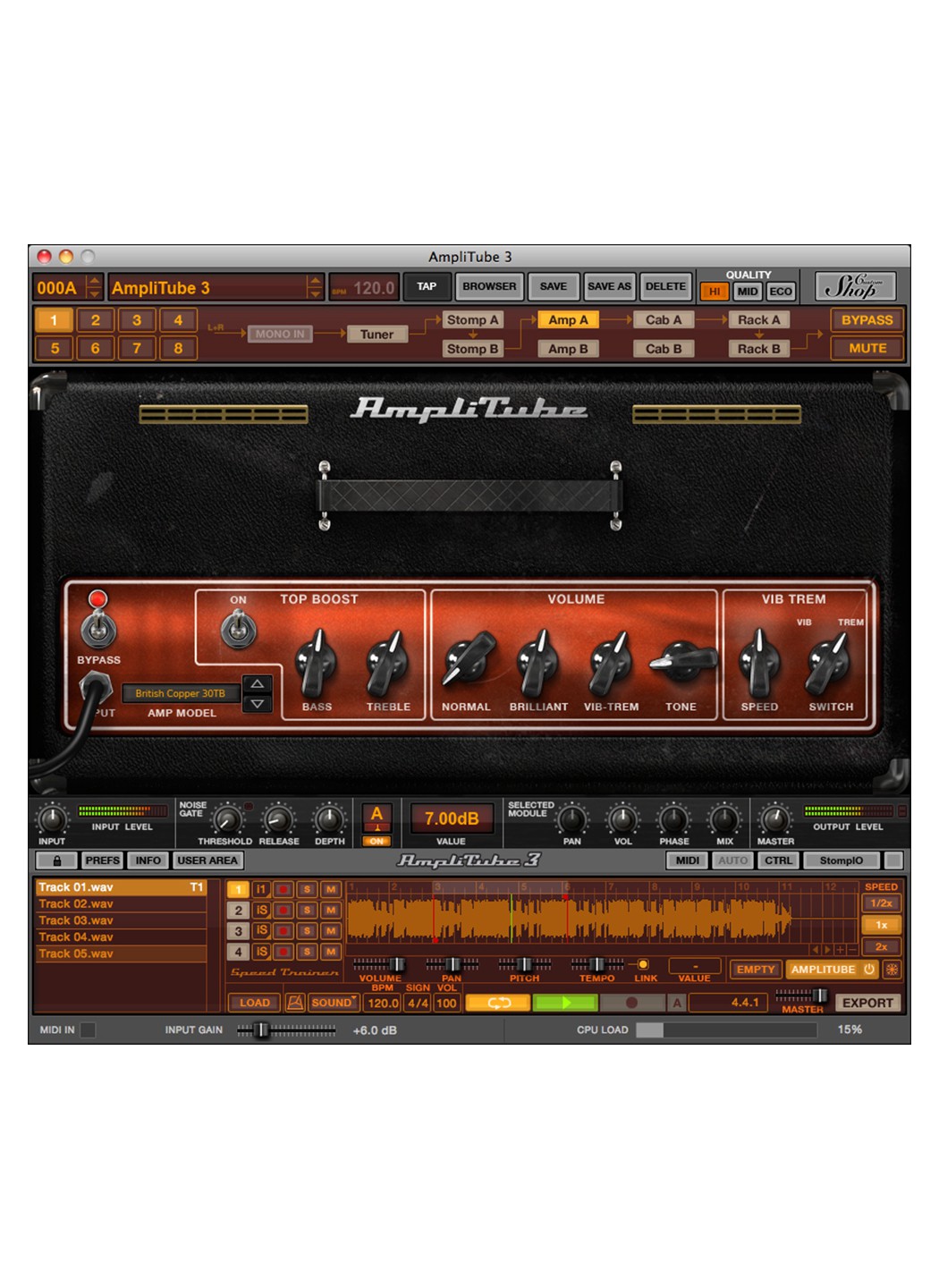Screen dimensions: 939x1288
Task: Open the Tuner module
Action: [x=376, y=334]
